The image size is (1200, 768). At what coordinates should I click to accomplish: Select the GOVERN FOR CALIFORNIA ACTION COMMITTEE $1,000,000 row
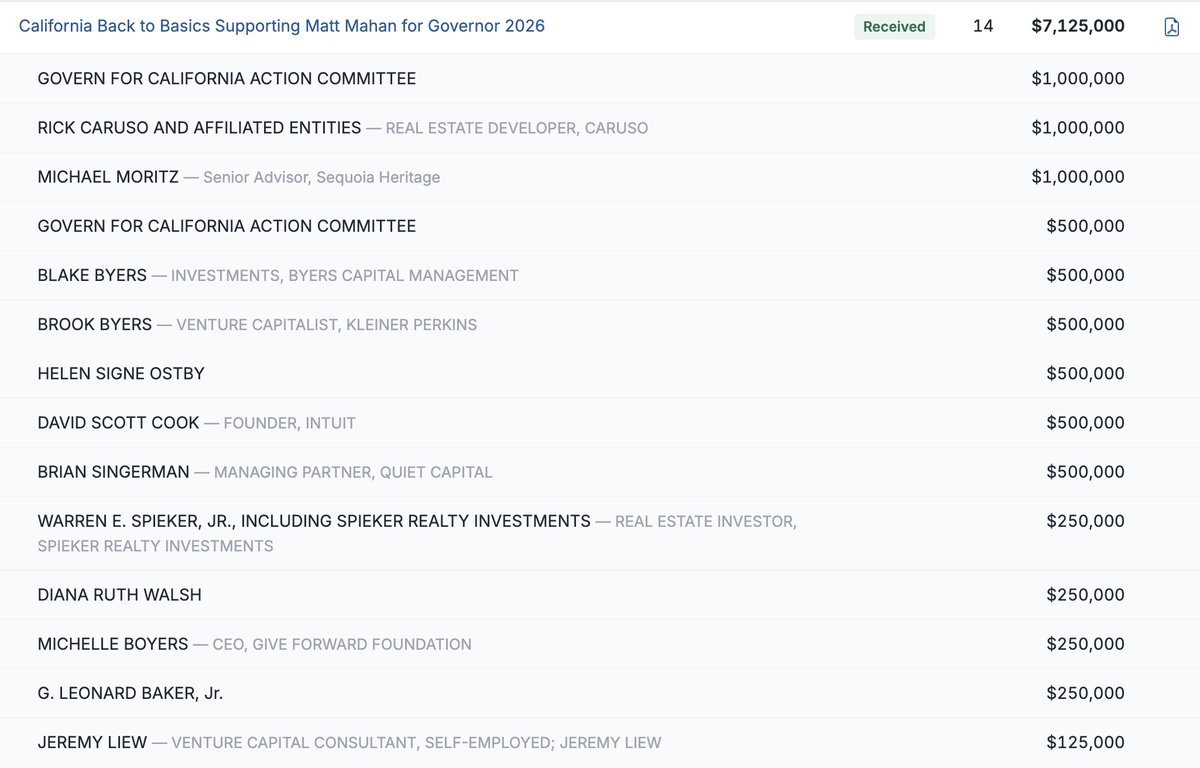[x=600, y=78]
